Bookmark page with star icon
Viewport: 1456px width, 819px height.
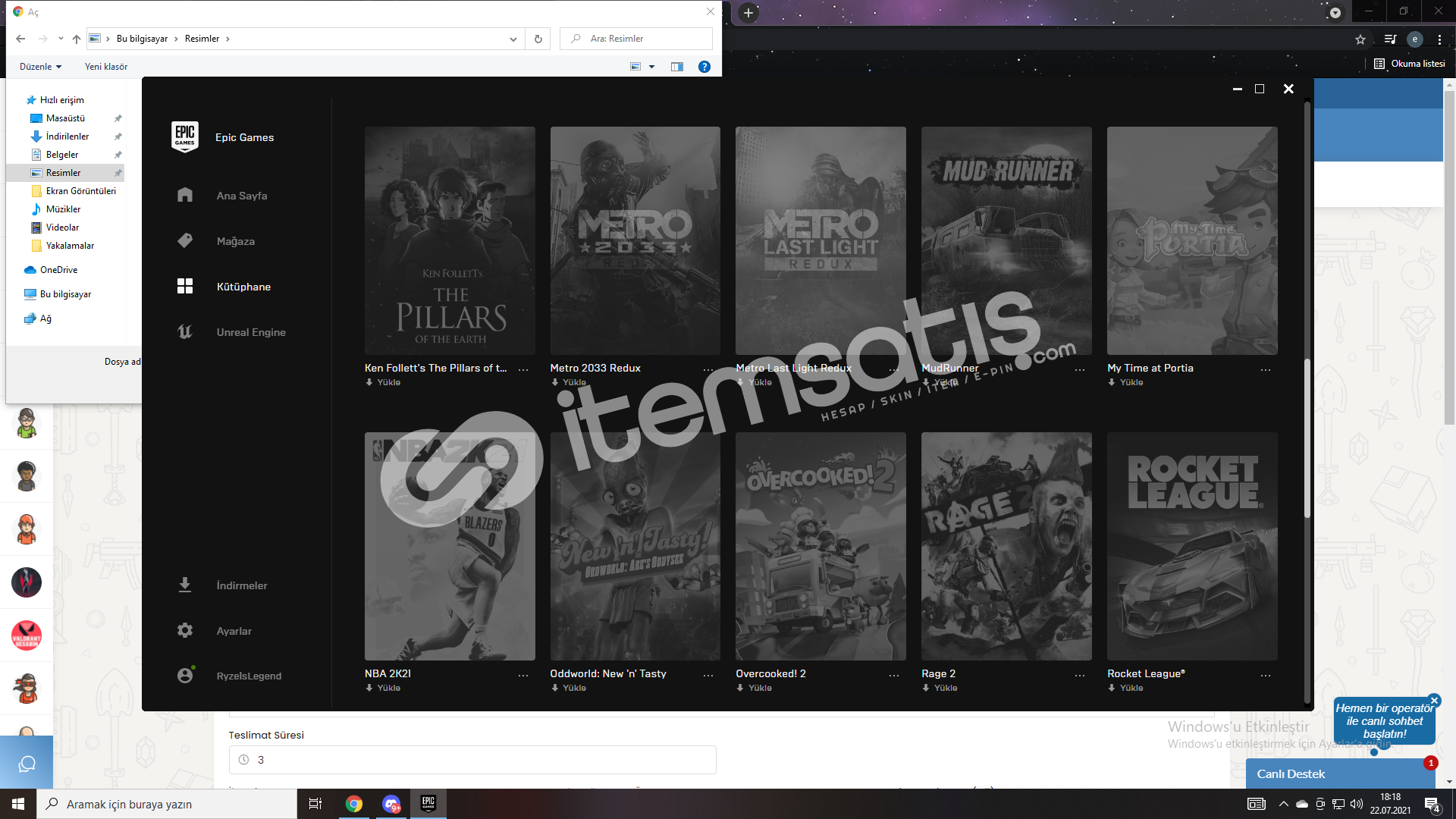tap(1360, 39)
